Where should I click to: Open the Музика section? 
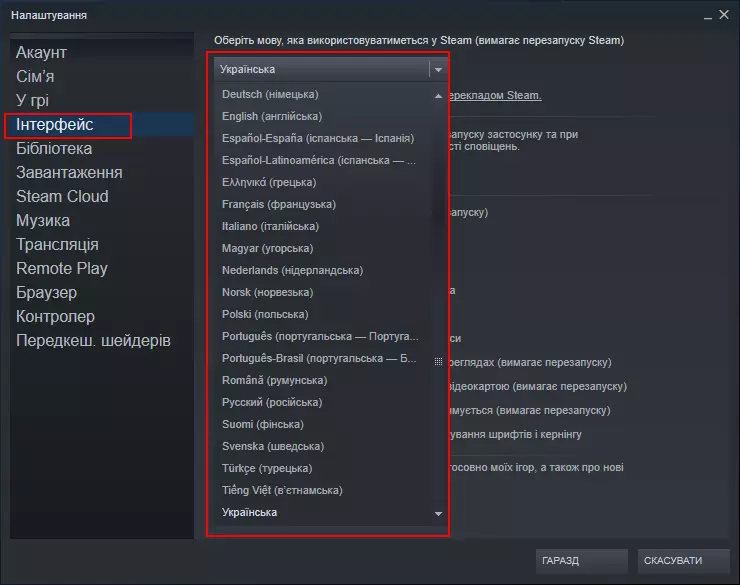pos(43,220)
